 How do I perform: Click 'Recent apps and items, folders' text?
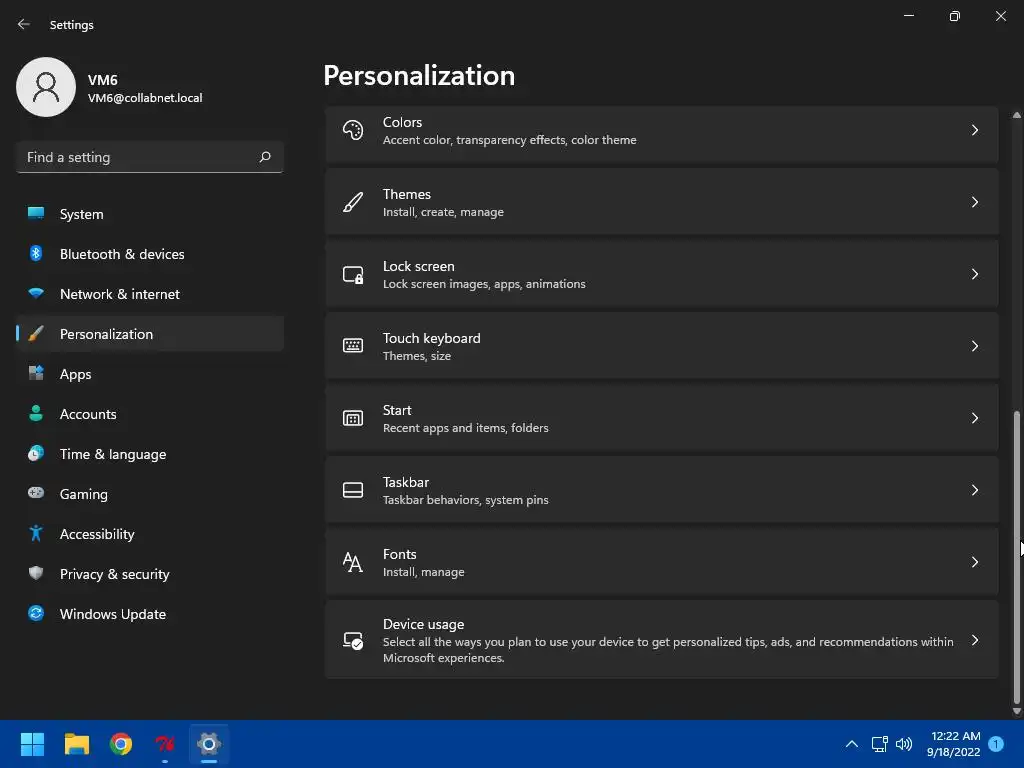coord(466,428)
